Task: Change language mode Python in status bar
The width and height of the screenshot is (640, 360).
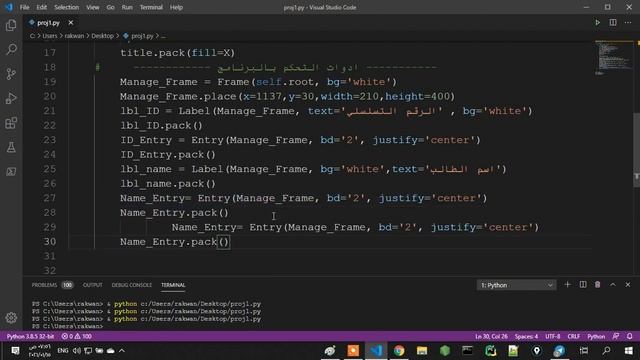Action: click(596, 336)
